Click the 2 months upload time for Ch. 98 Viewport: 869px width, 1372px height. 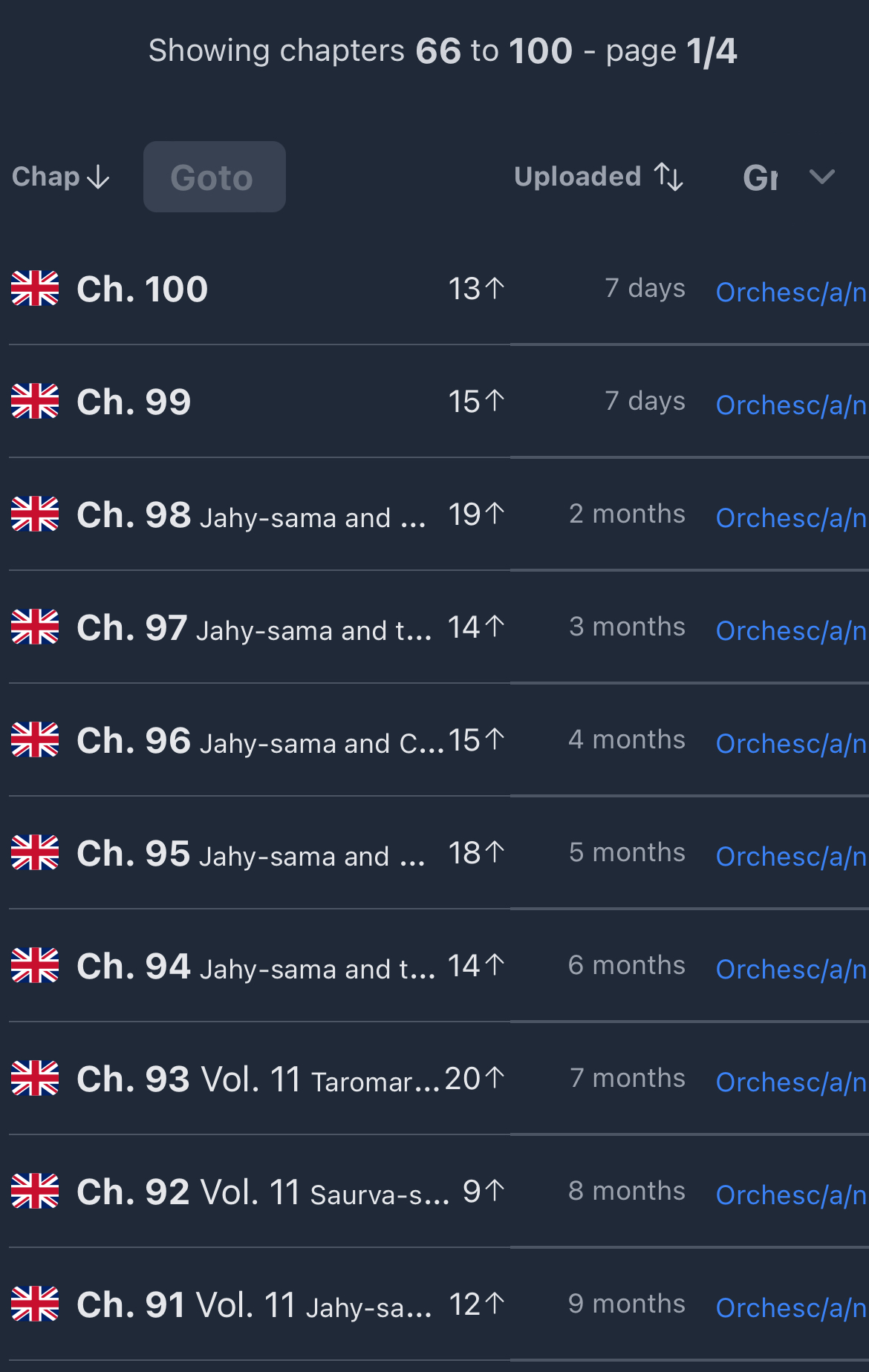(627, 514)
